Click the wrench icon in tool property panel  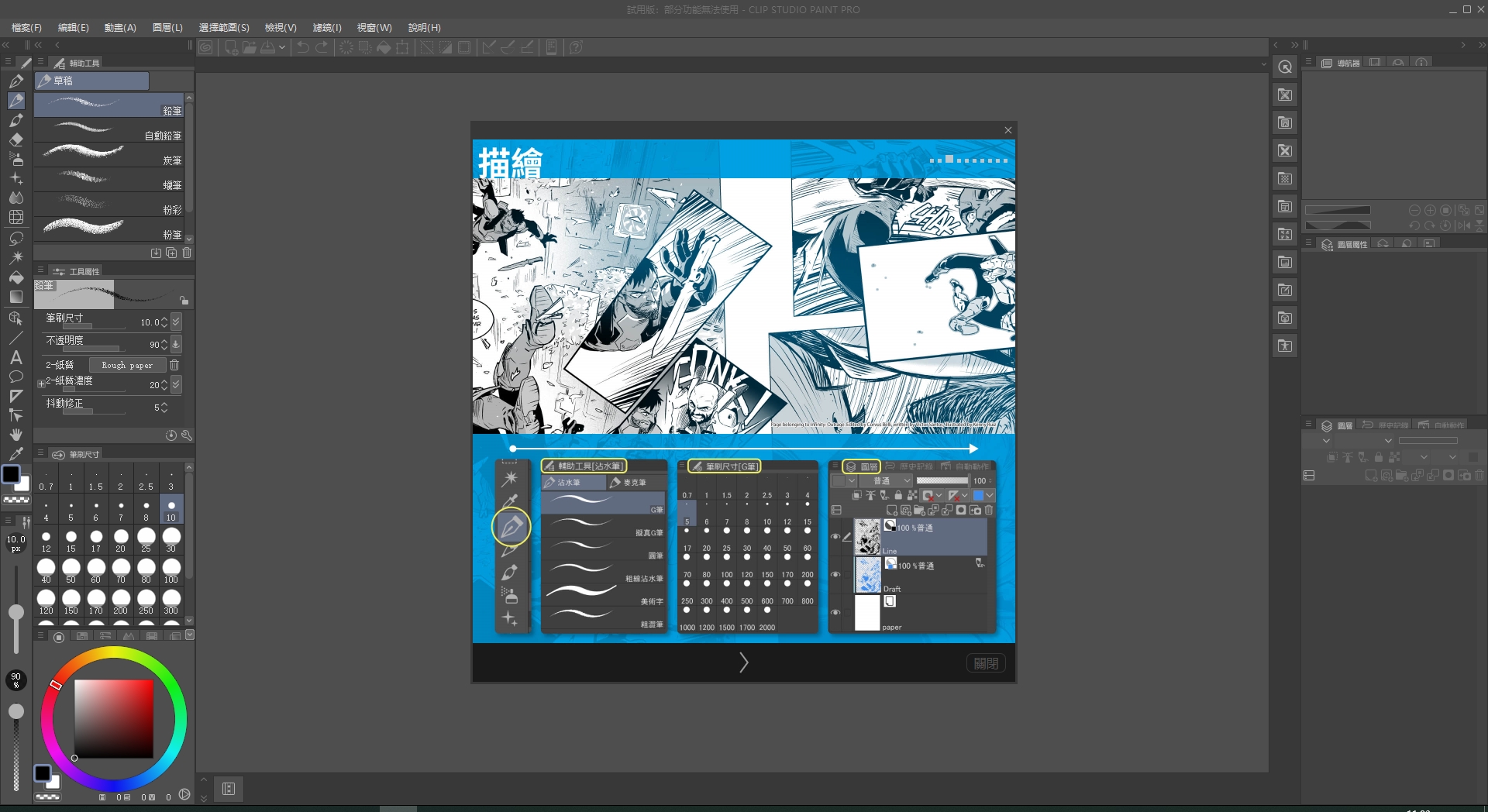click(x=186, y=435)
